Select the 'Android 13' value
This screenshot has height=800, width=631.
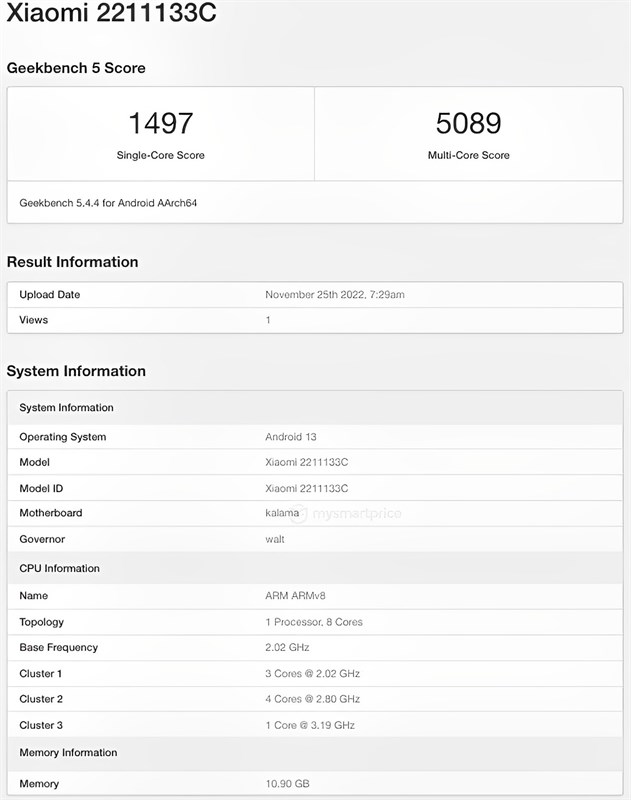pyautogui.click(x=291, y=437)
